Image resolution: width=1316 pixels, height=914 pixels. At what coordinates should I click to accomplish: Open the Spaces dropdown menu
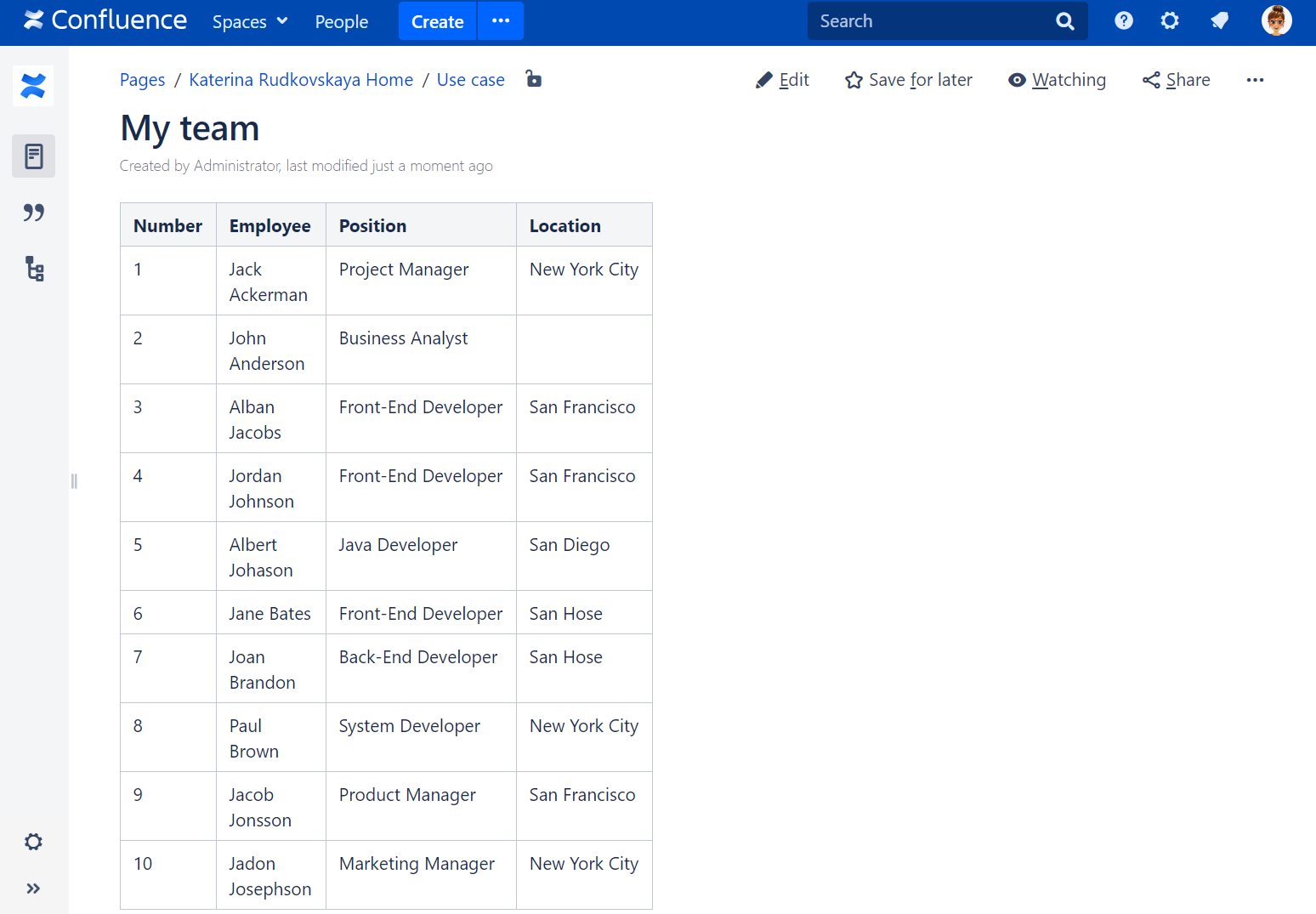click(x=250, y=21)
